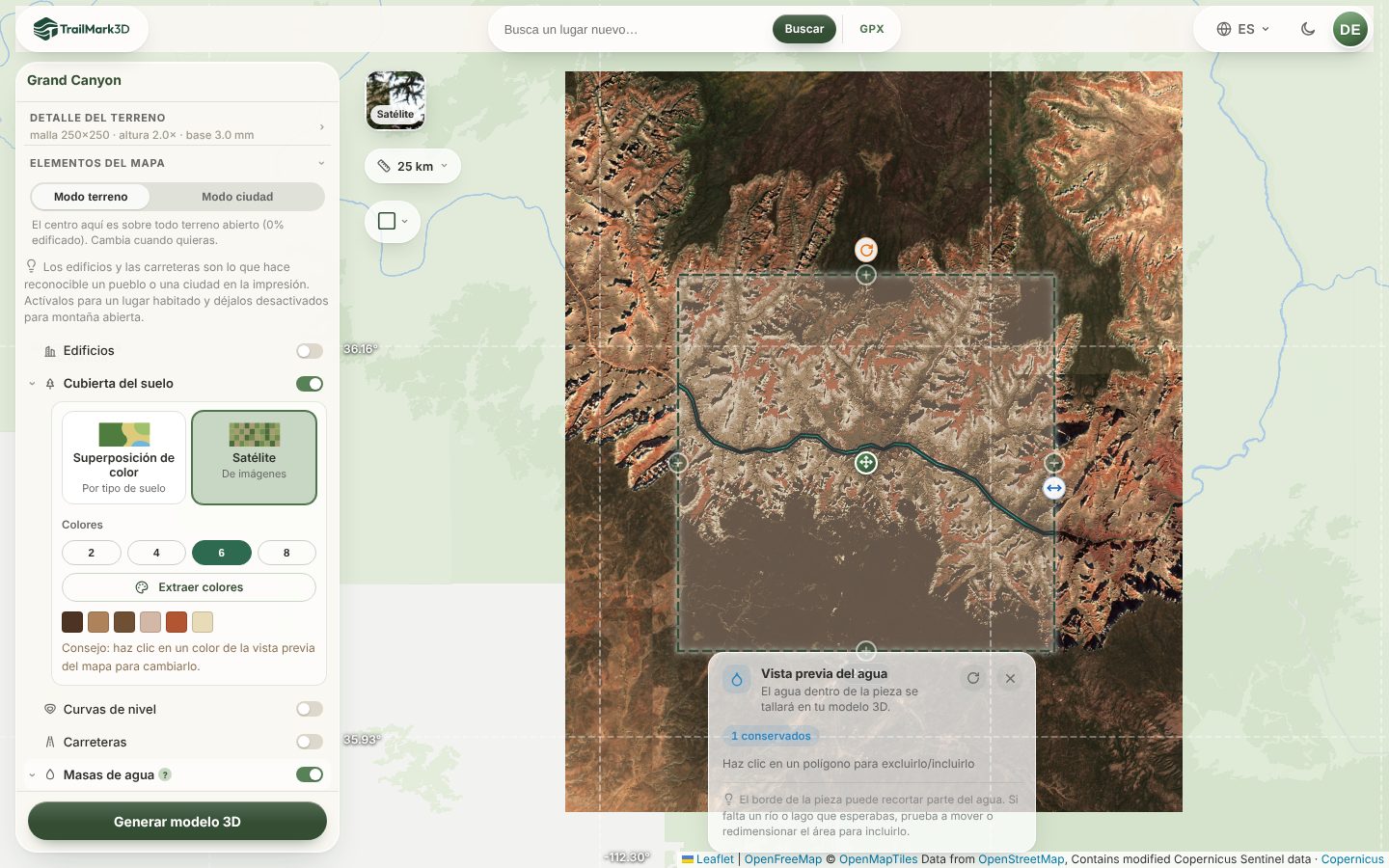Switch to Modo ciudad tab
1389x868 pixels.
pyautogui.click(x=237, y=197)
